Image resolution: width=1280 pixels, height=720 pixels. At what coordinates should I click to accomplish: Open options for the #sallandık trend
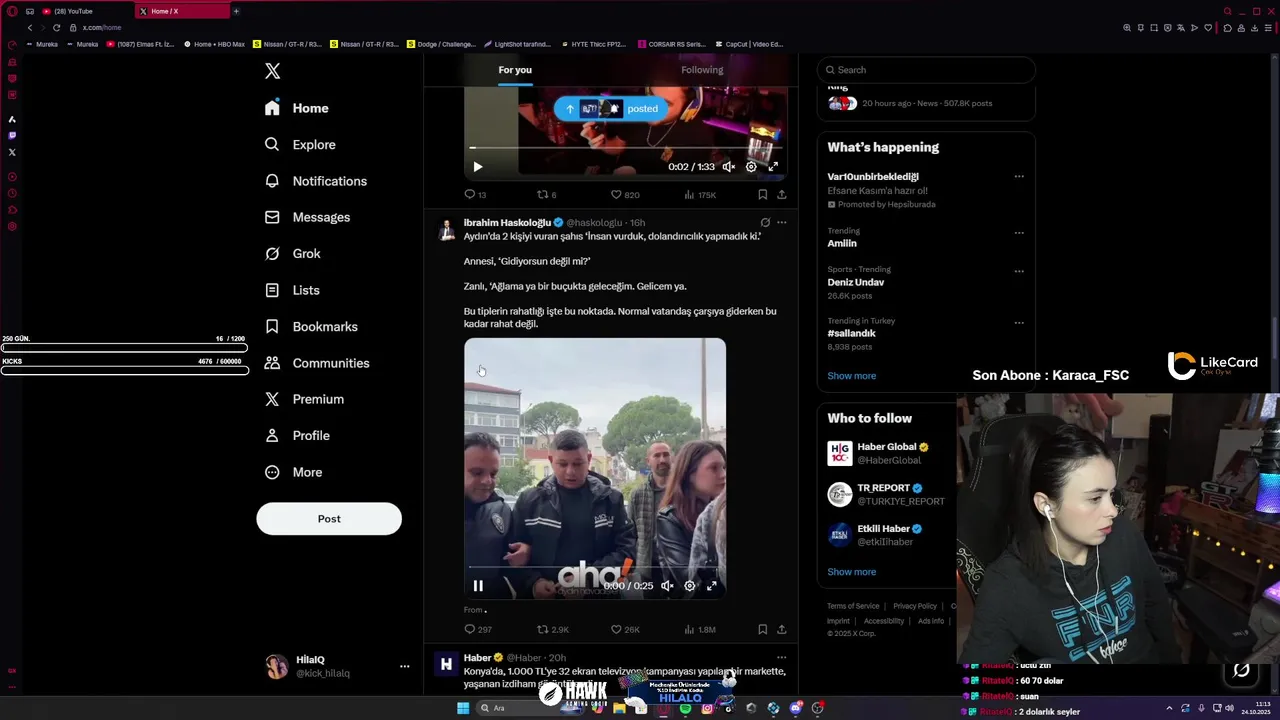pyautogui.click(x=1019, y=323)
